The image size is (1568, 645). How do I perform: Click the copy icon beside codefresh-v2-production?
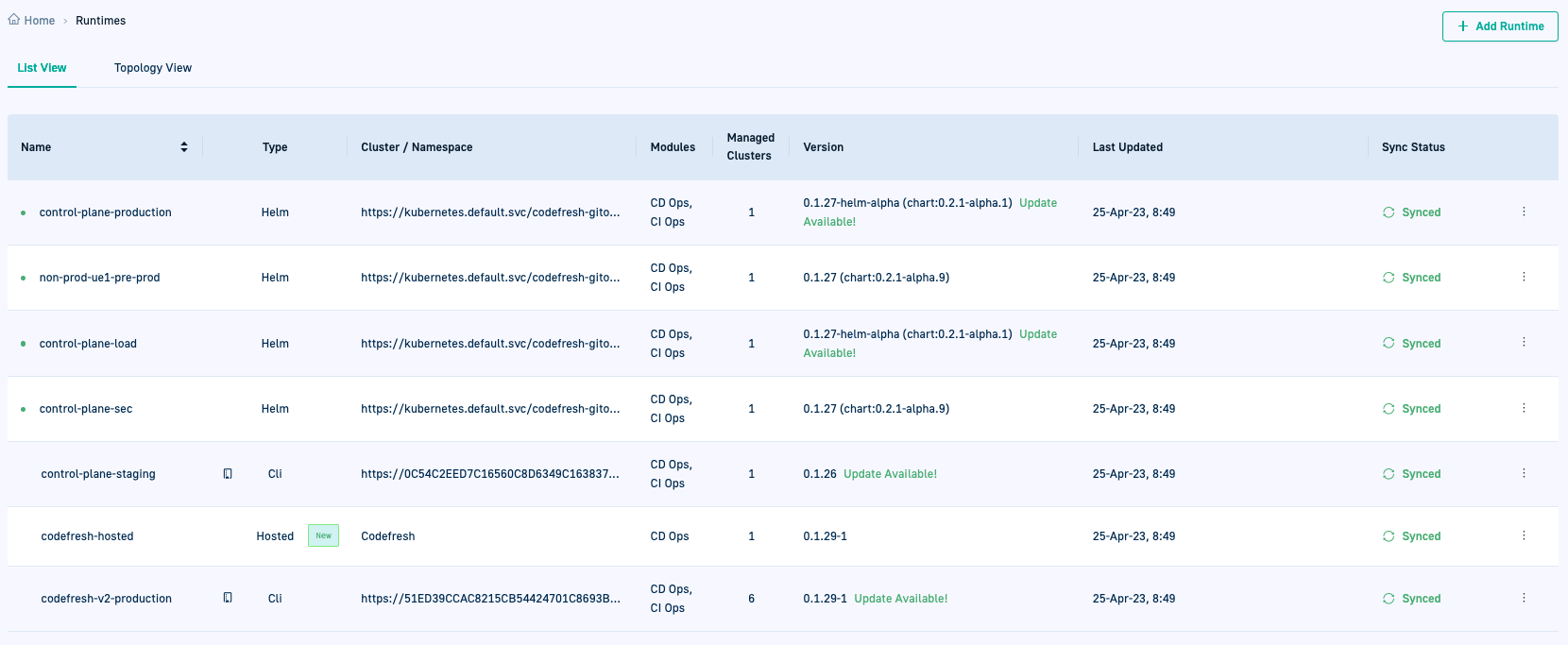click(228, 598)
